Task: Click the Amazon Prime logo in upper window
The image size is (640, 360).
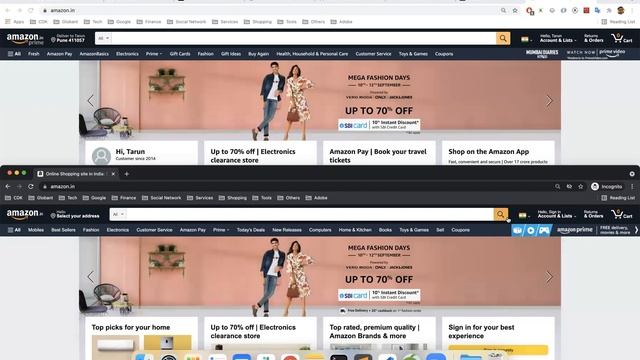Action: [x=25, y=39]
